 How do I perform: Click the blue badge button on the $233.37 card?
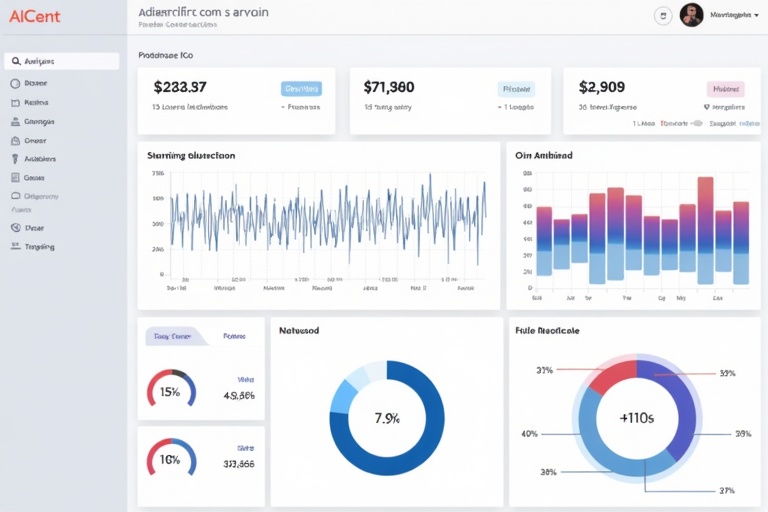click(x=301, y=88)
